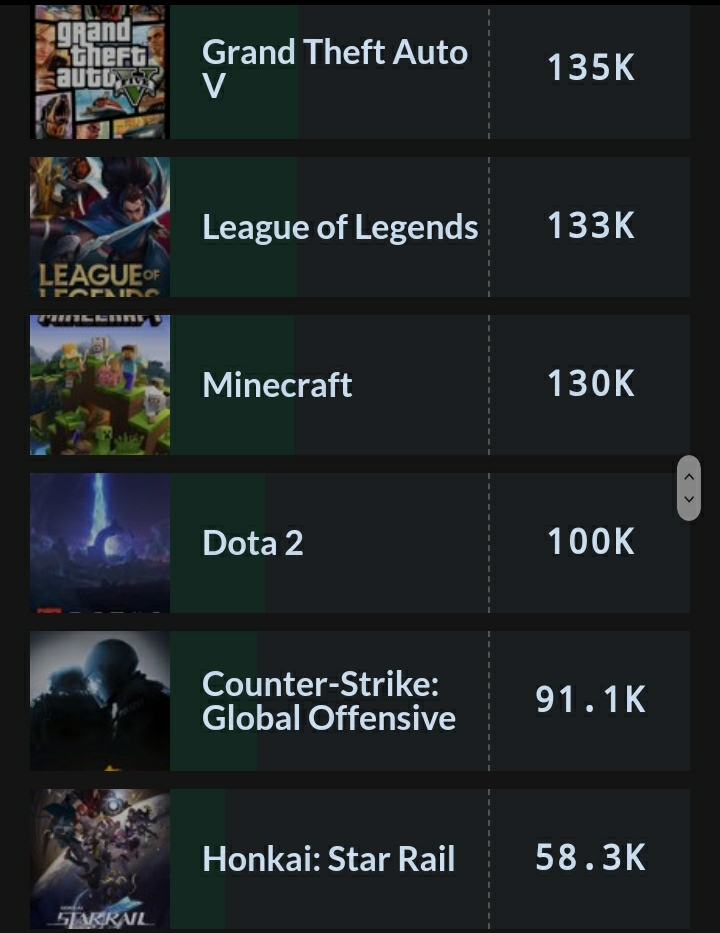Open the League of Legends cover art

(100, 227)
